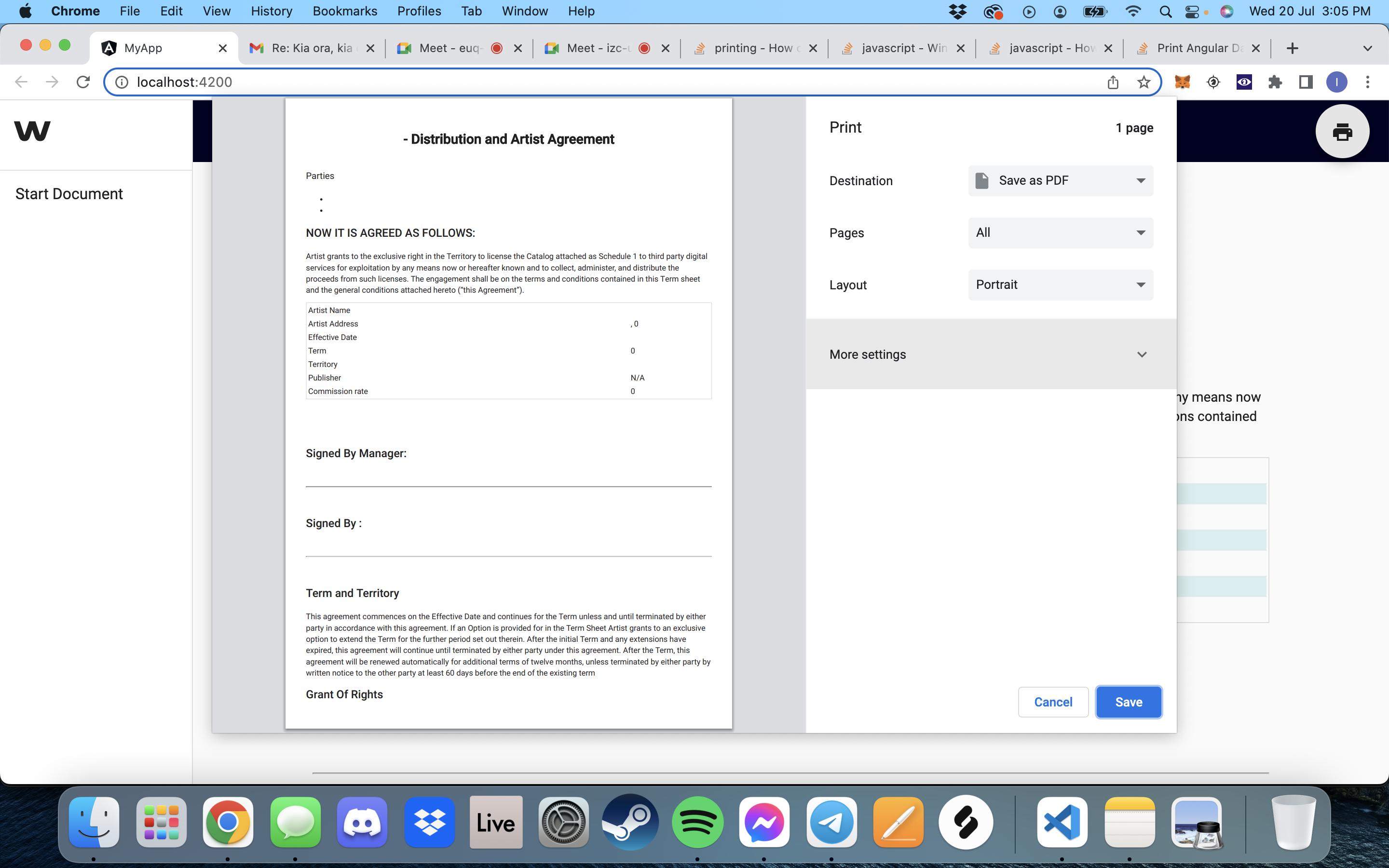Click the Save button
This screenshot has width=1389, height=868.
[x=1128, y=702]
